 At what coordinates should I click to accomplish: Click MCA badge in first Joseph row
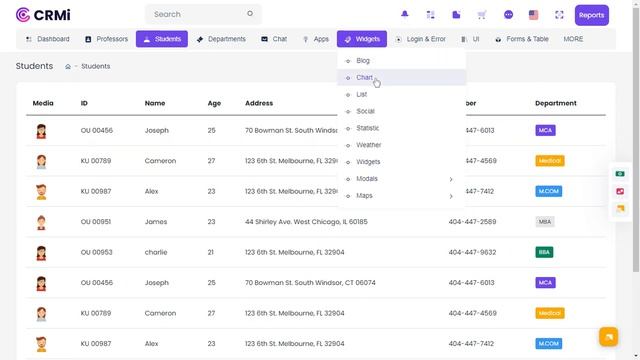[545, 131]
